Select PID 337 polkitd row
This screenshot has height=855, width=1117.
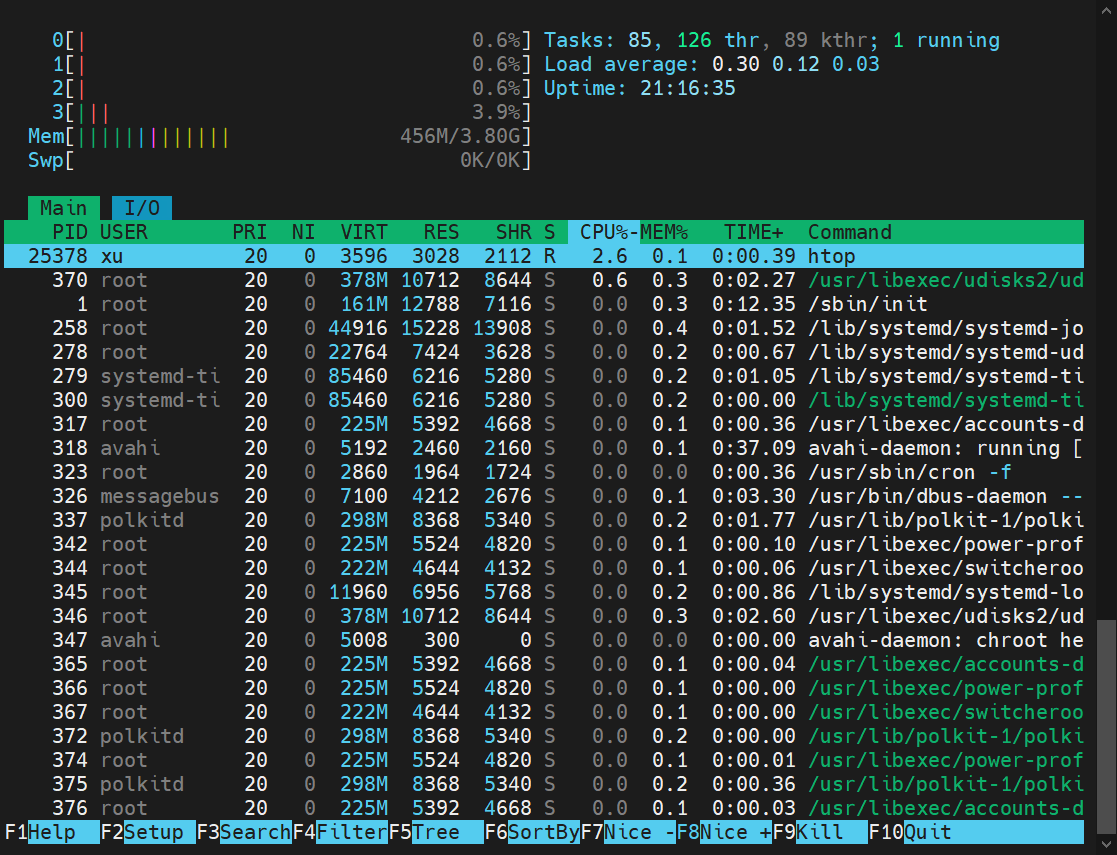[x=544, y=520]
